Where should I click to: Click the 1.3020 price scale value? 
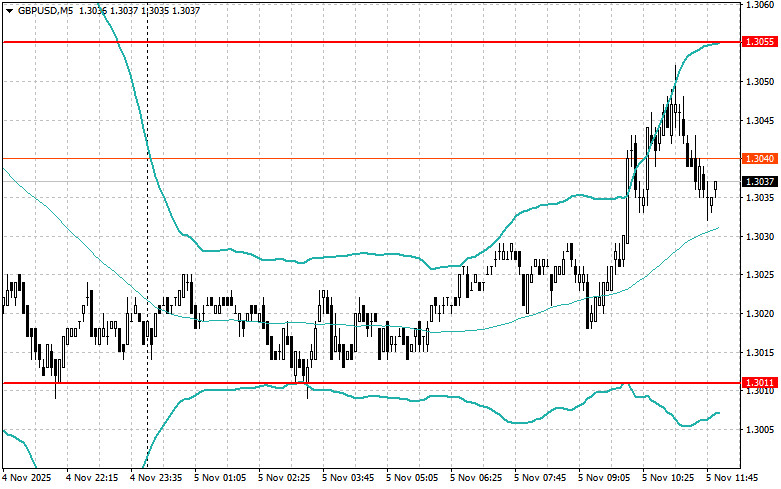tap(760, 314)
